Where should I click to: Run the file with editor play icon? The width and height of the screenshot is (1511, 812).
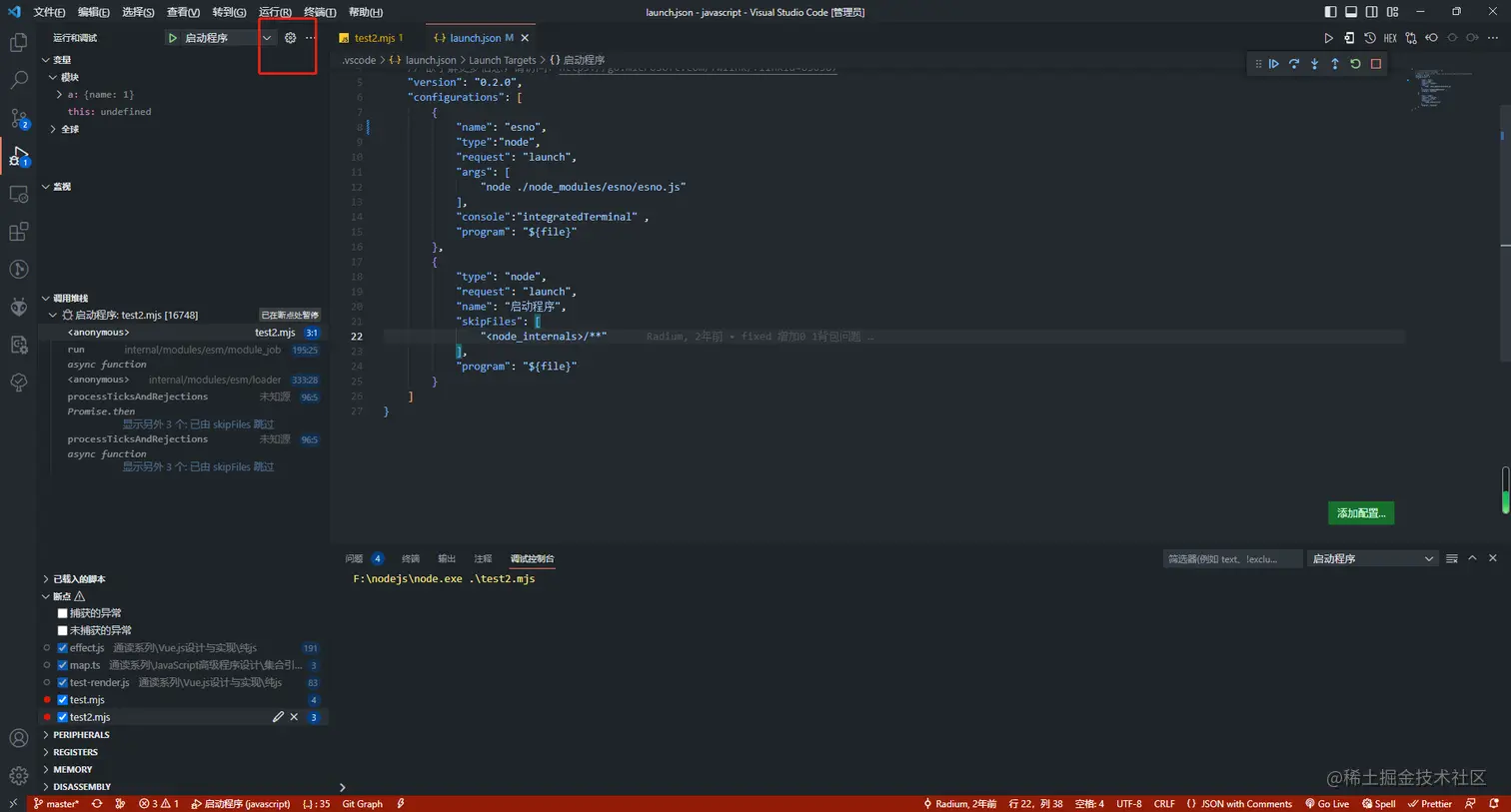1328,38
